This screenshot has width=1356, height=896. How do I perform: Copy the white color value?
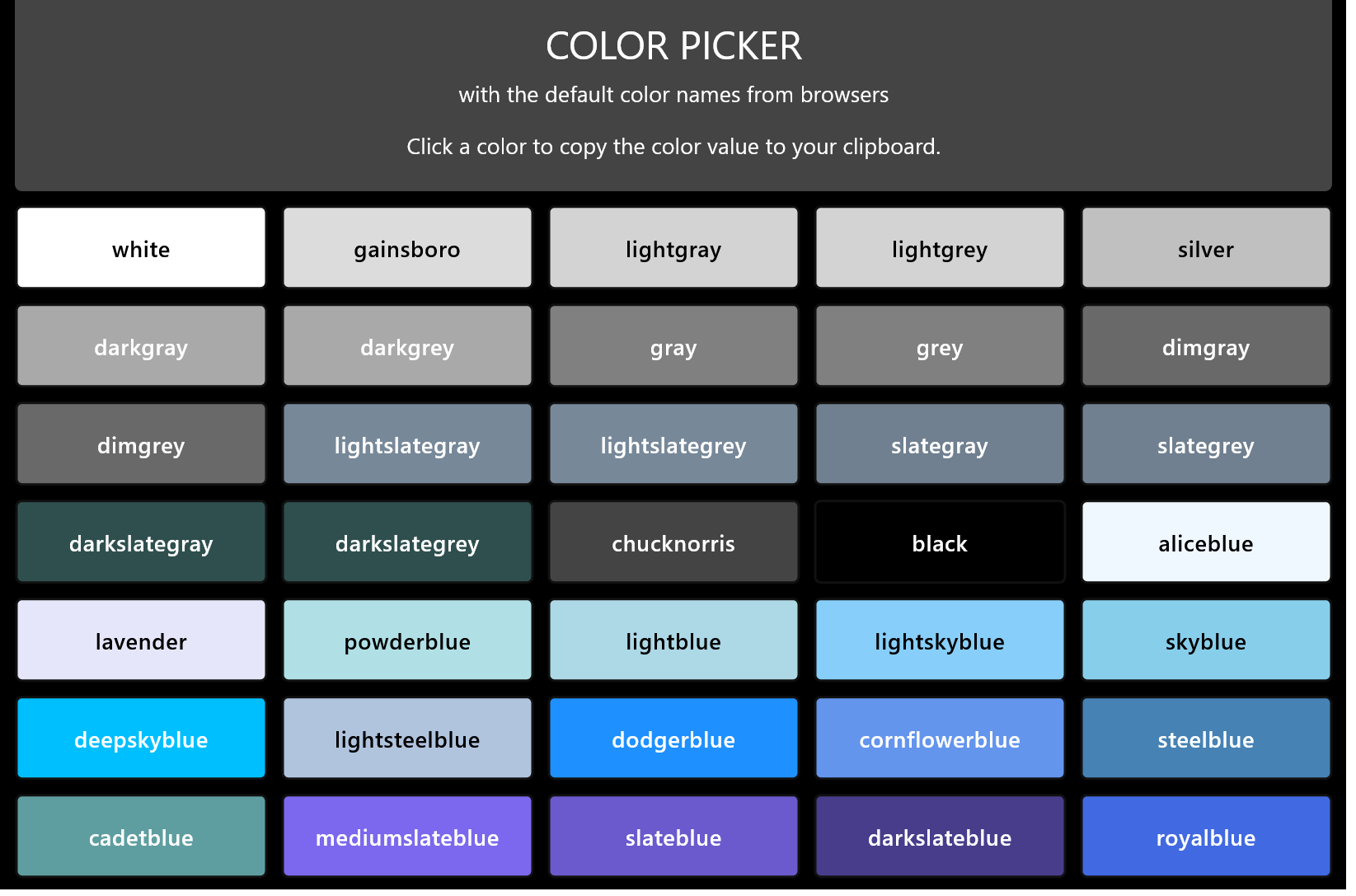141,248
